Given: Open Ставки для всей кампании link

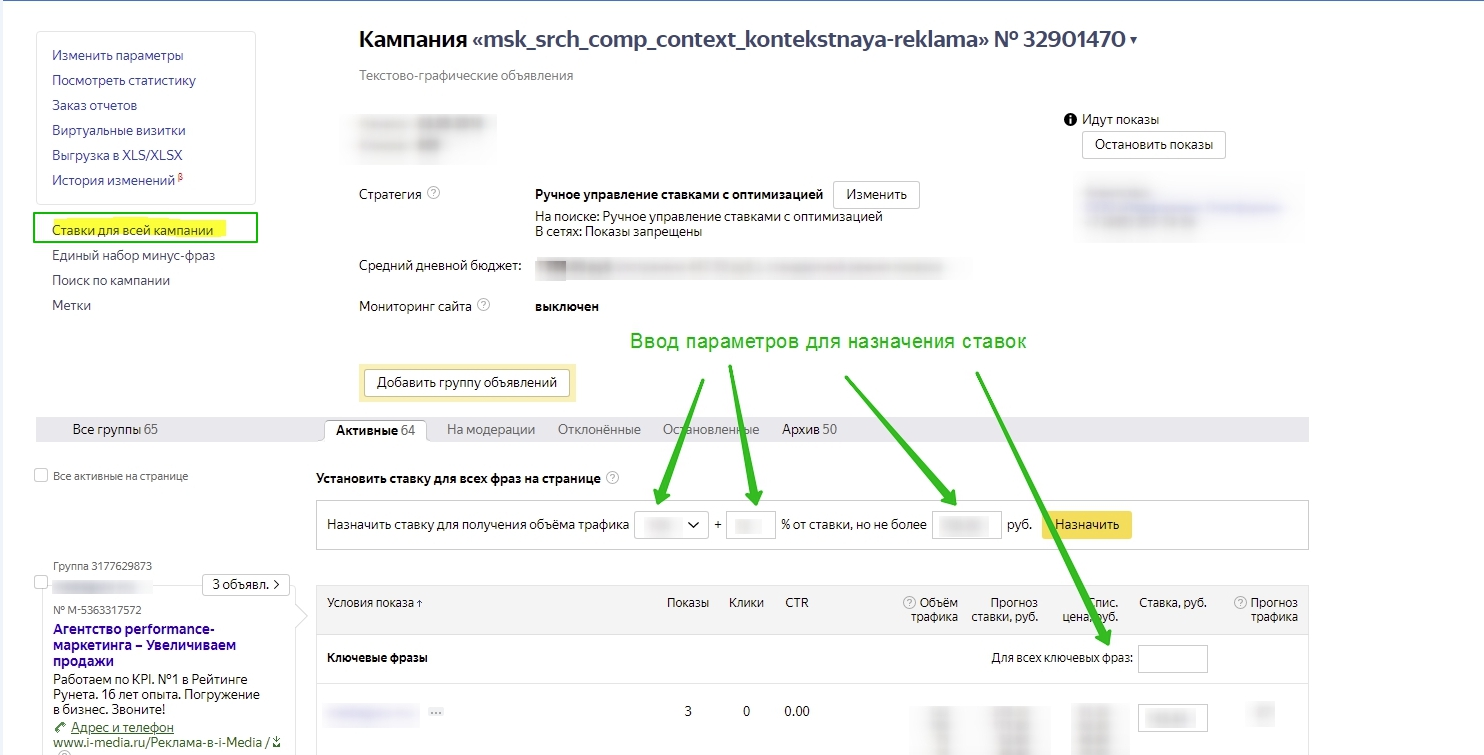Looking at the screenshot, I should 132,230.
